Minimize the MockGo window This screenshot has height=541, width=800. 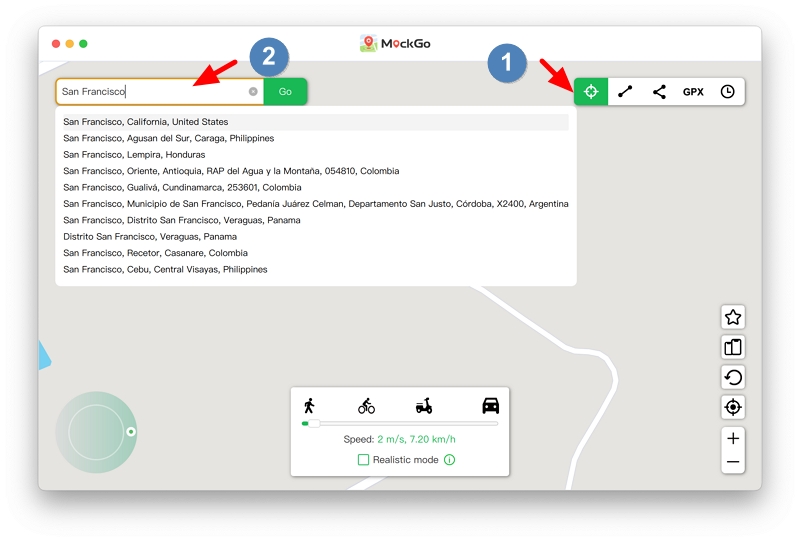pyautogui.click(x=70, y=44)
